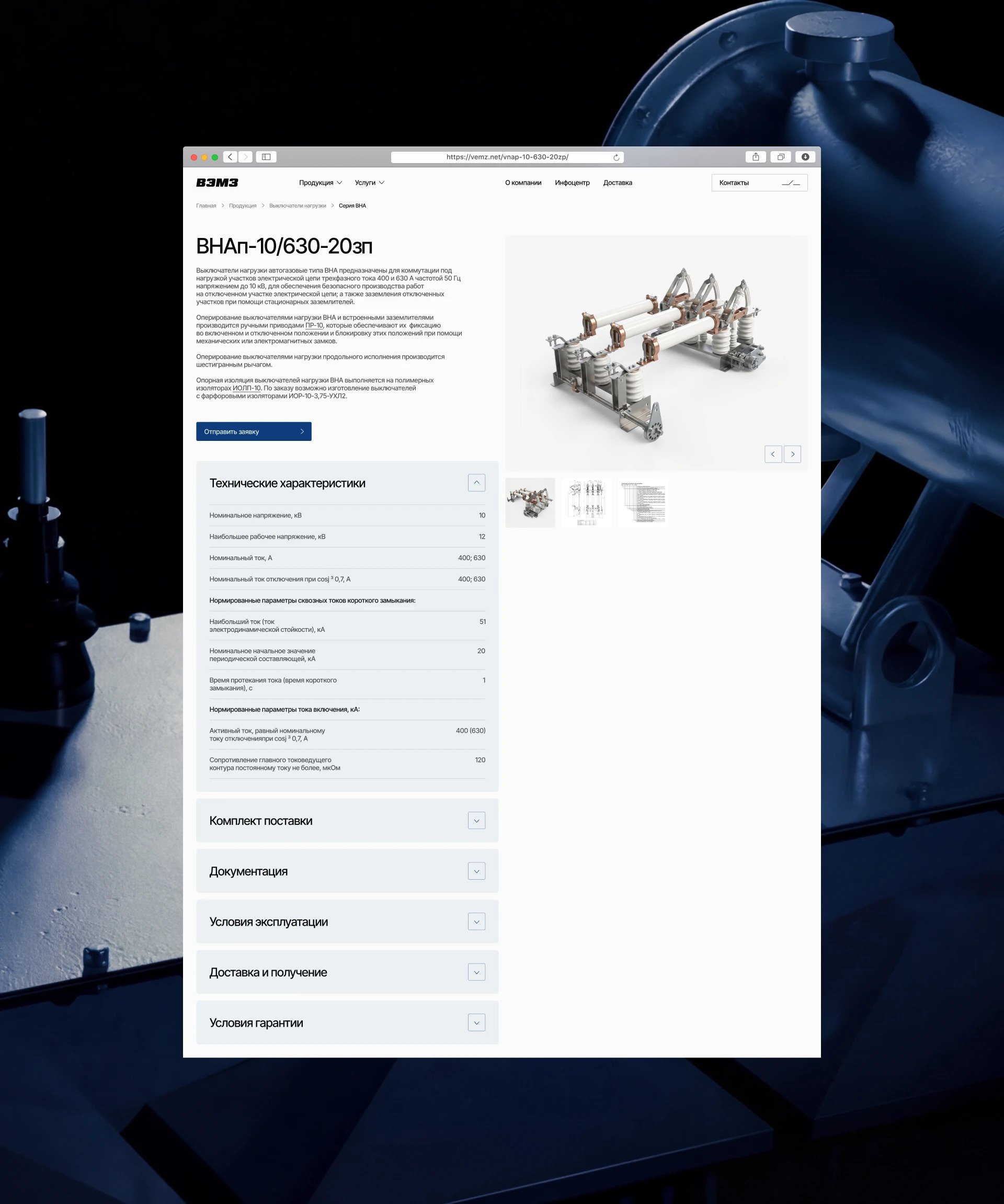Open the Продукция dropdown menu
This screenshot has height=1204, width=1004.
click(x=321, y=183)
